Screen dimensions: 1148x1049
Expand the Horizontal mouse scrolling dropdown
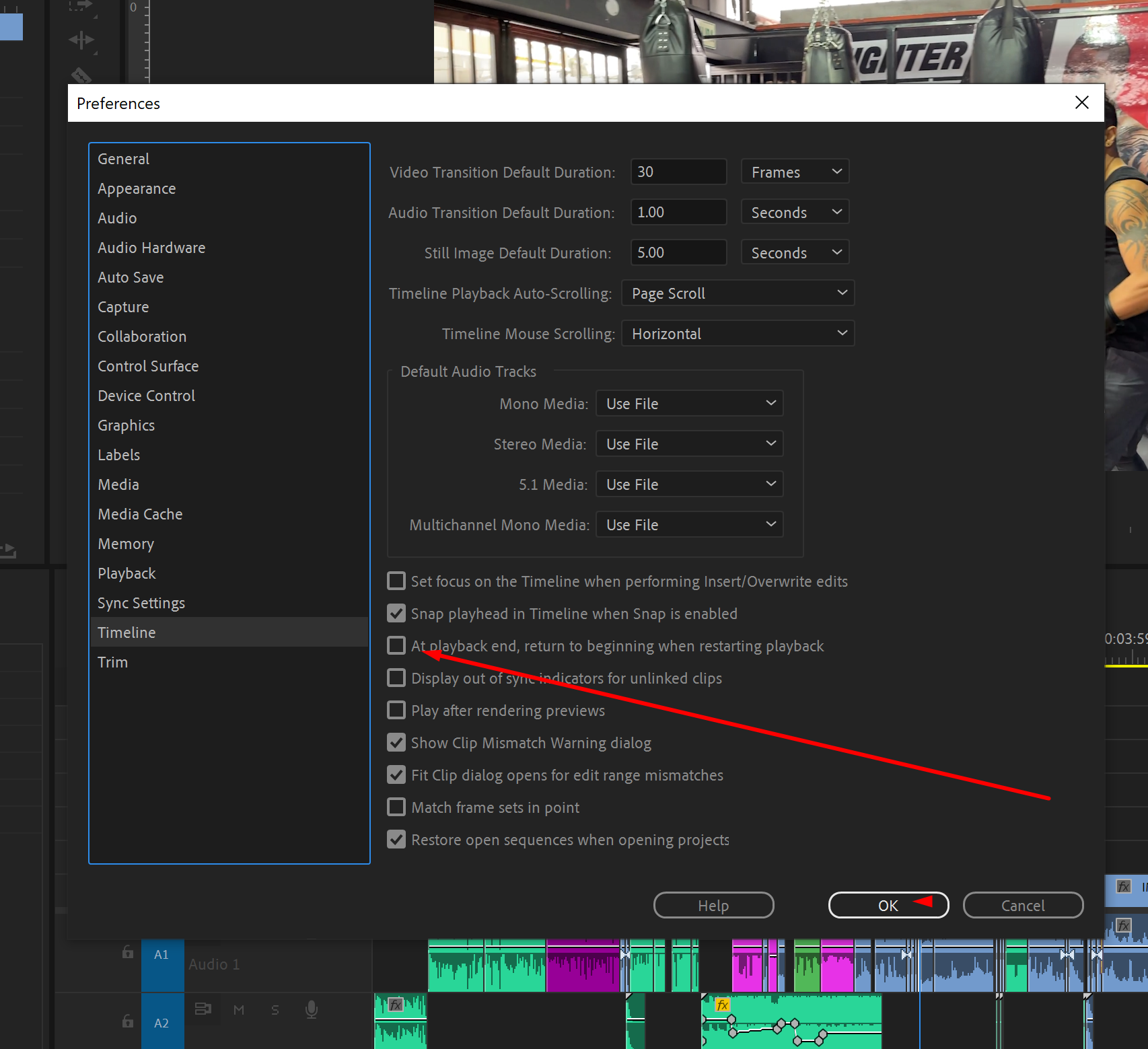(738, 333)
